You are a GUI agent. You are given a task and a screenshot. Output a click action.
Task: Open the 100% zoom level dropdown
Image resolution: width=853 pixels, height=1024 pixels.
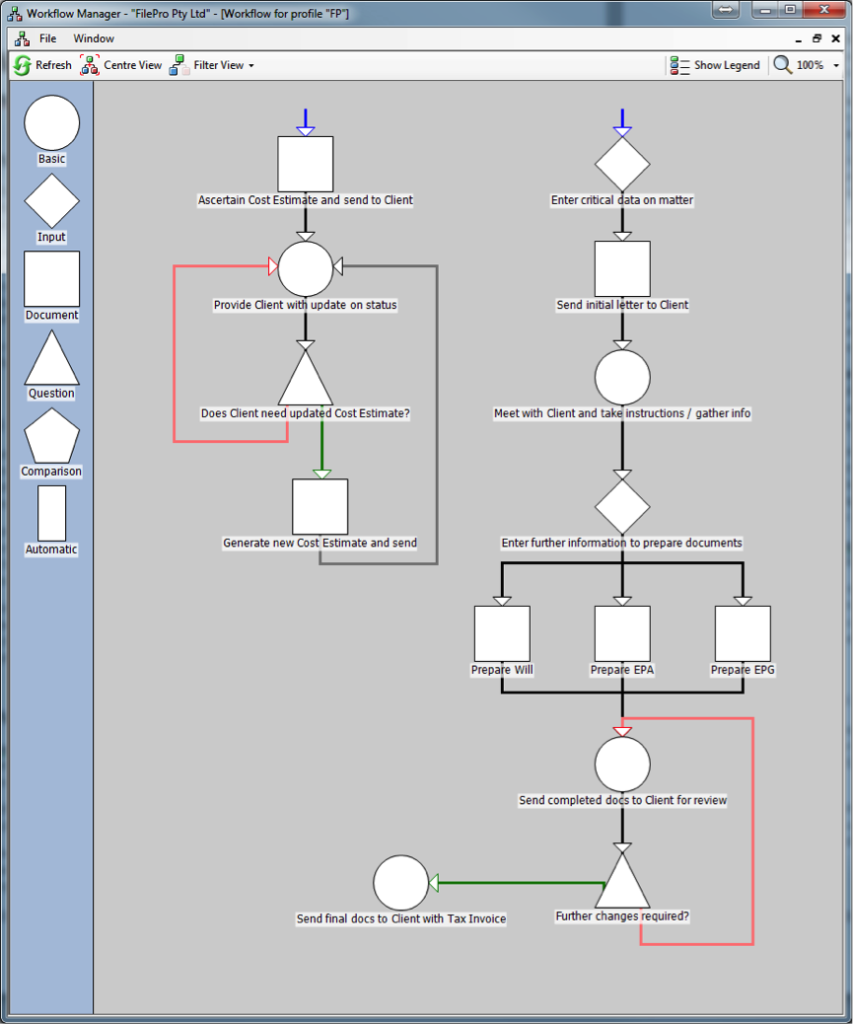click(836, 64)
